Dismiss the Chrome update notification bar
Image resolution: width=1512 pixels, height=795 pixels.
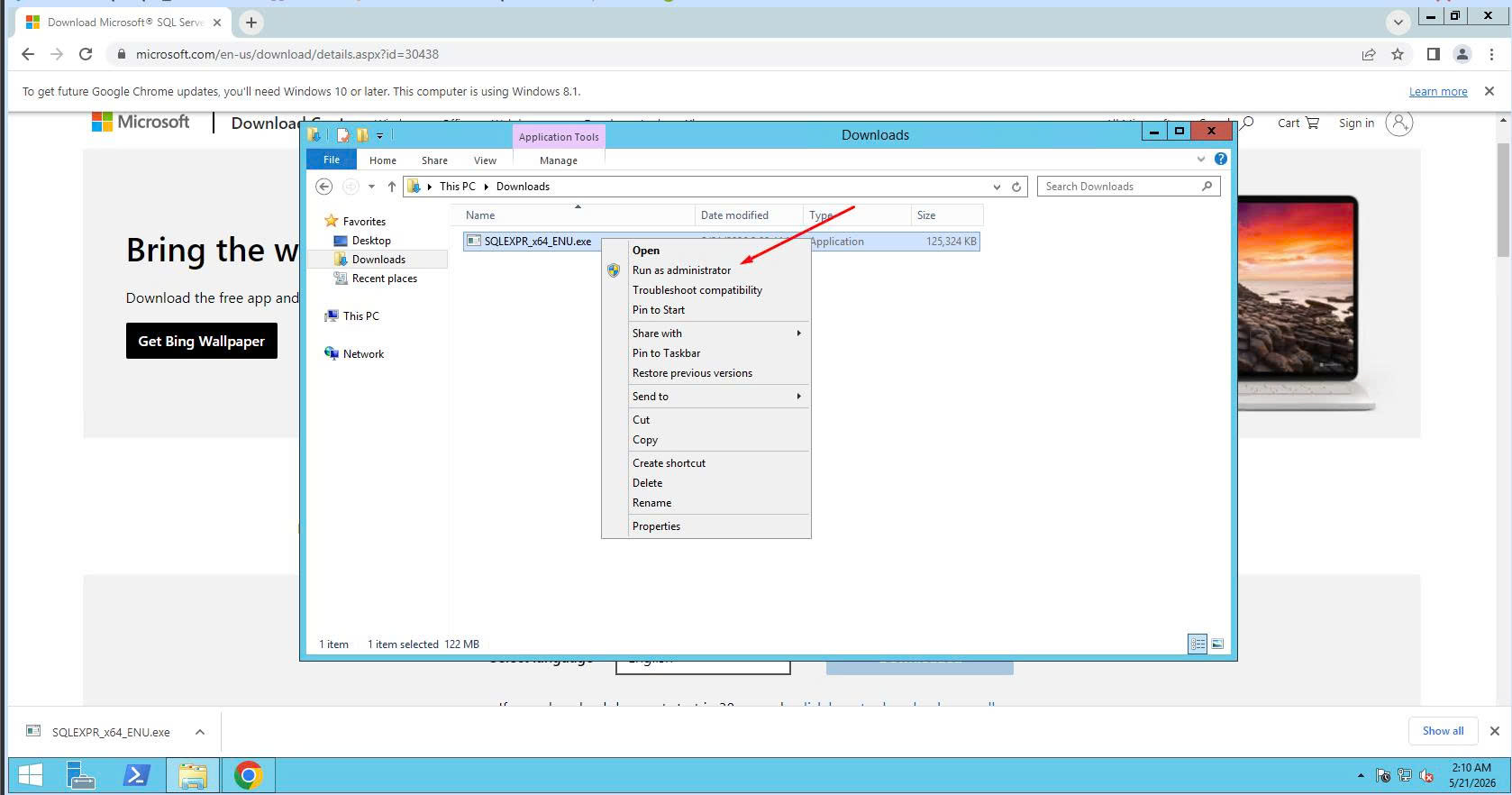[x=1489, y=91]
